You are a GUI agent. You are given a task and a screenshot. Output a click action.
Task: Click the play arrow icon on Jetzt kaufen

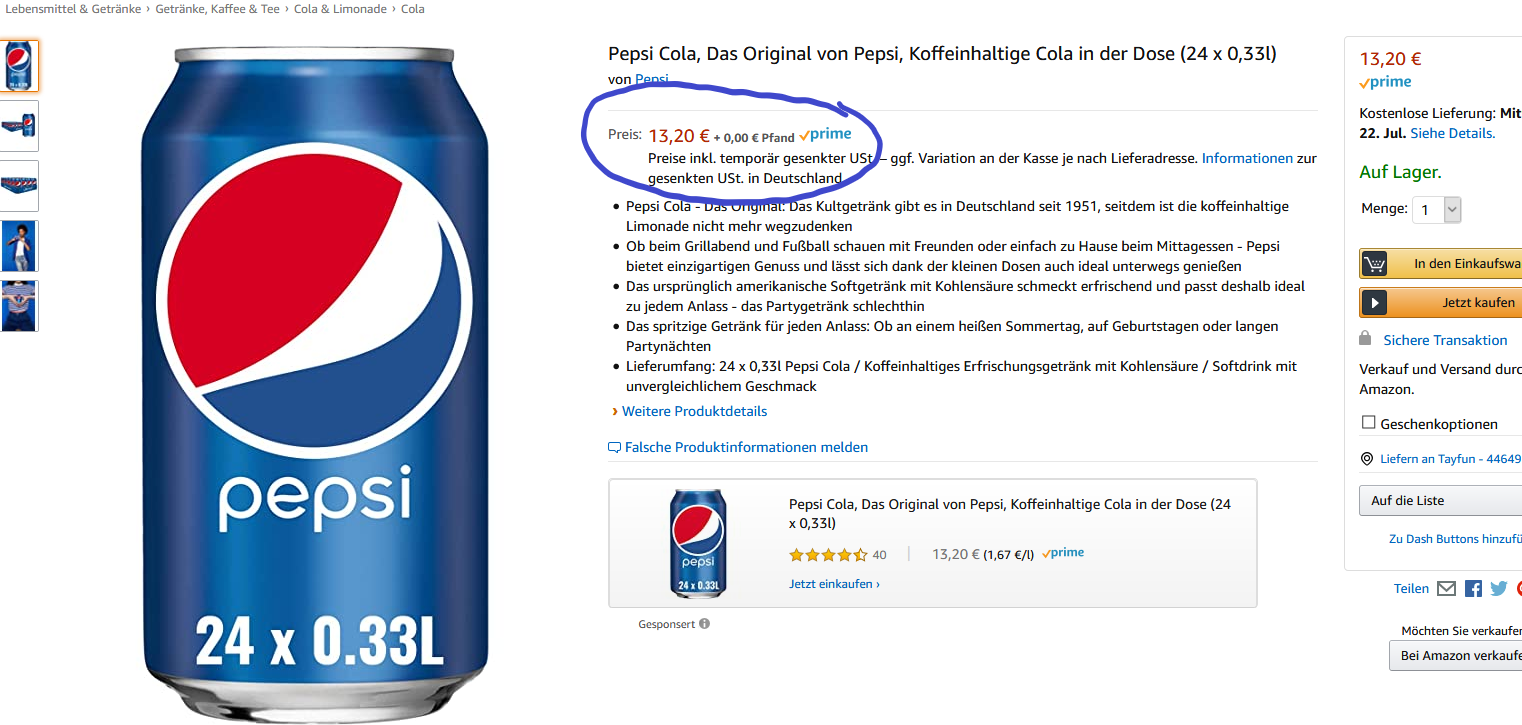click(1375, 302)
